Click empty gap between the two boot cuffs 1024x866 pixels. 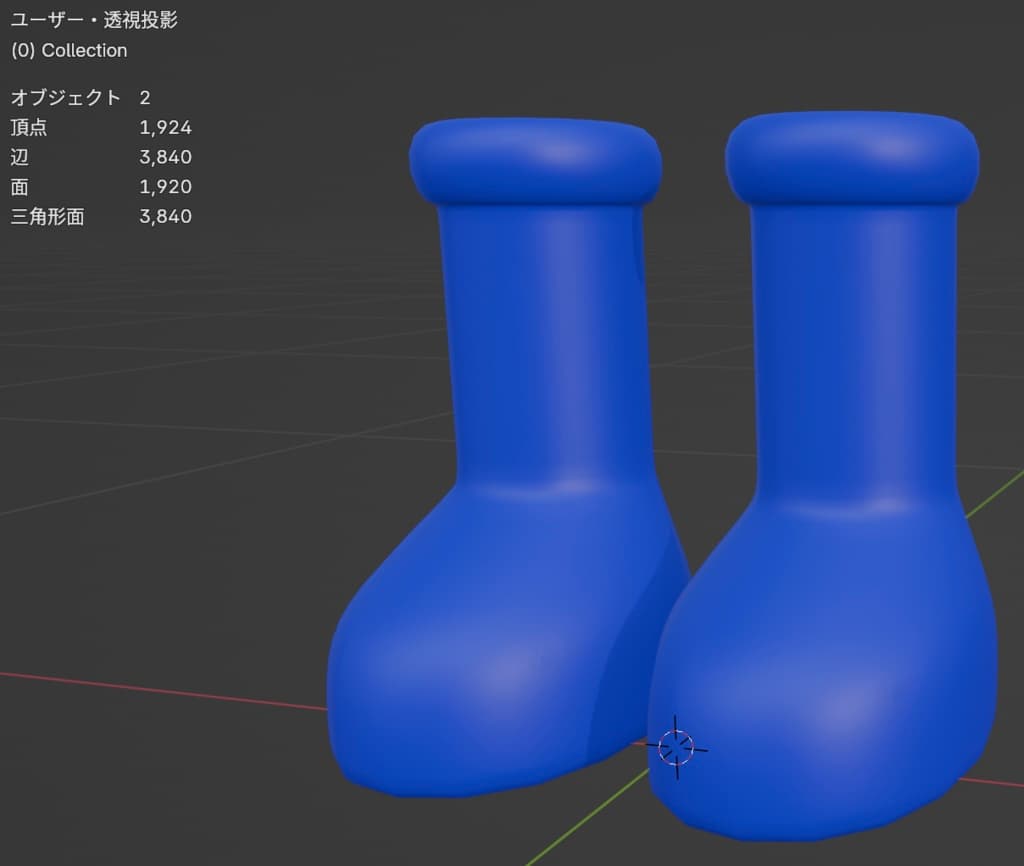point(693,160)
